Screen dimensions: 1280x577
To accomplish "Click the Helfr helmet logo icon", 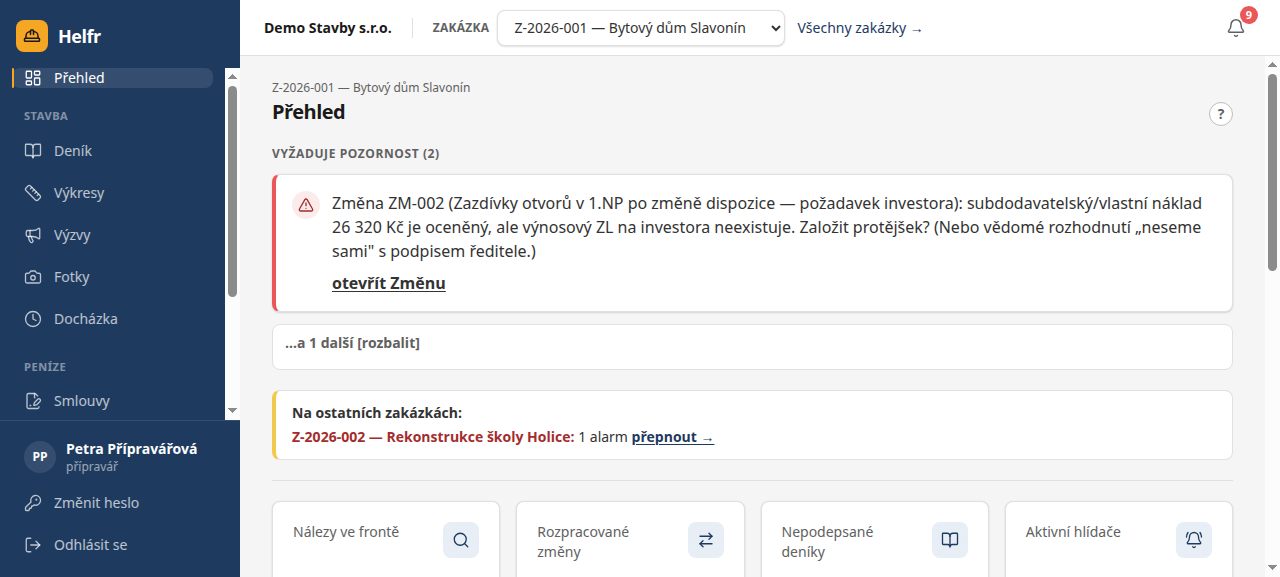I will pyautogui.click(x=32, y=36).
